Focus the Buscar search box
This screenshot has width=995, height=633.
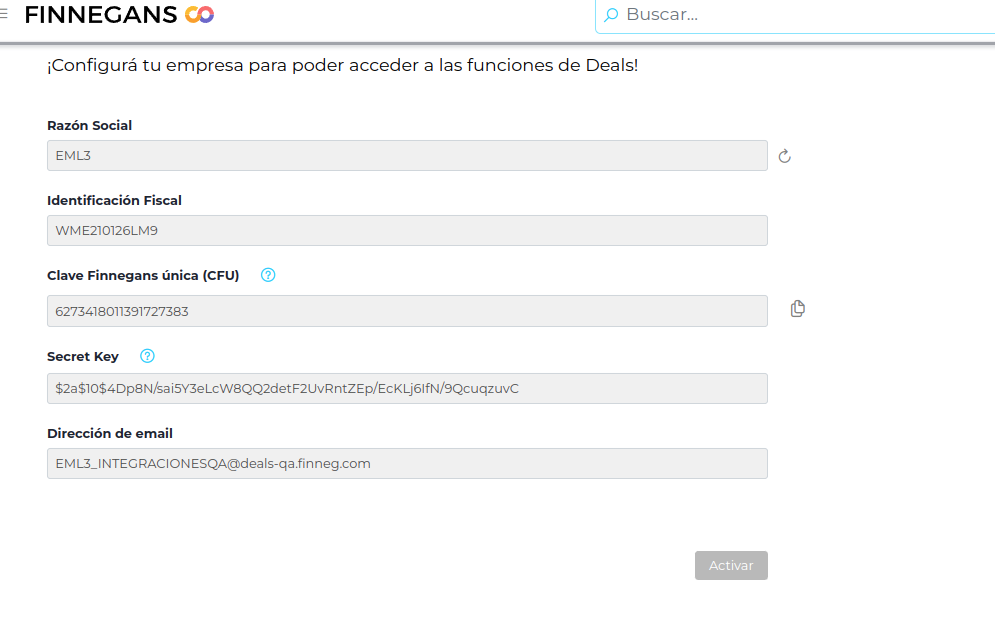pyautogui.click(x=800, y=15)
